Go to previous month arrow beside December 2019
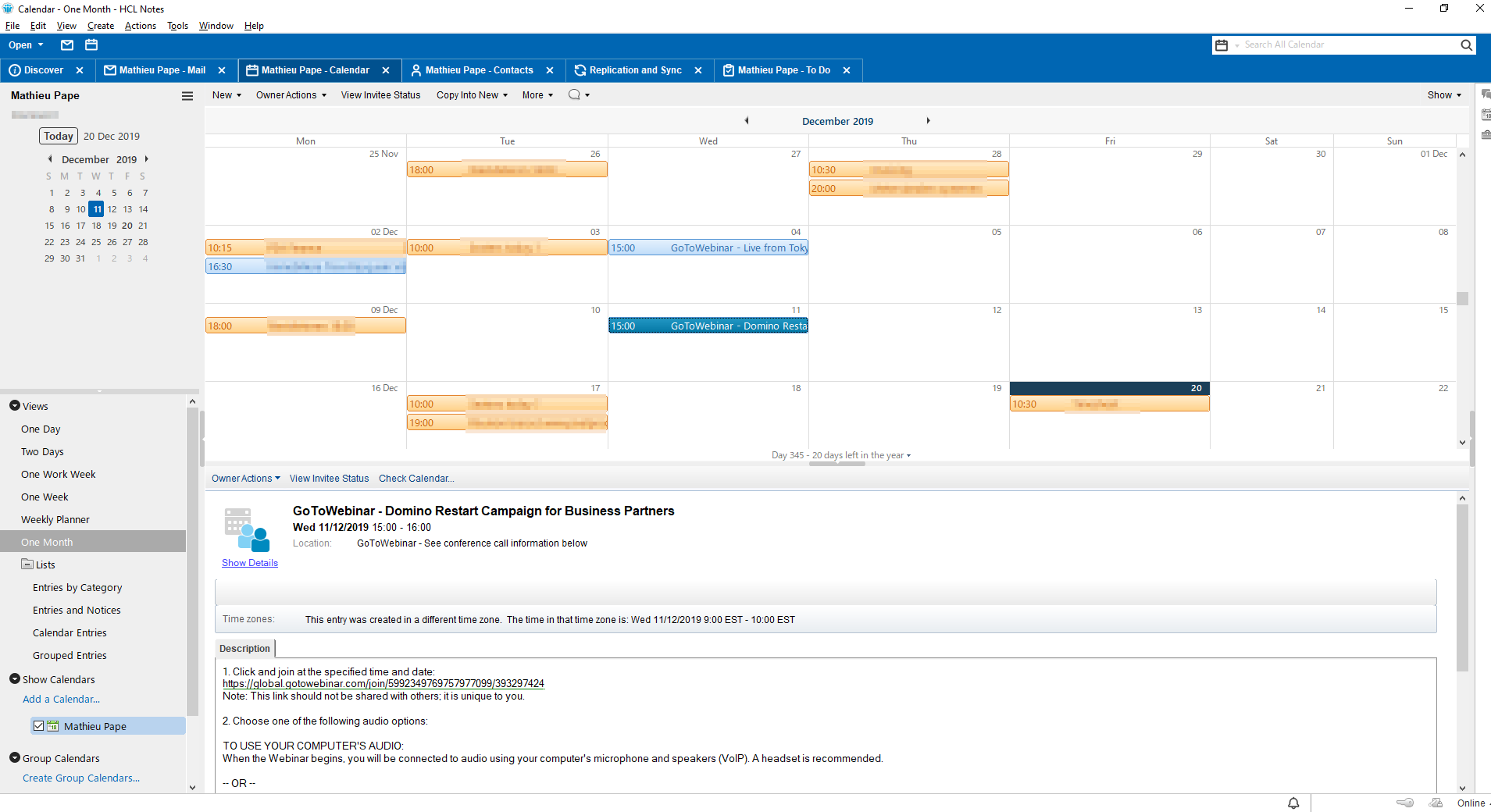This screenshot has width=1491, height=812. [747, 121]
